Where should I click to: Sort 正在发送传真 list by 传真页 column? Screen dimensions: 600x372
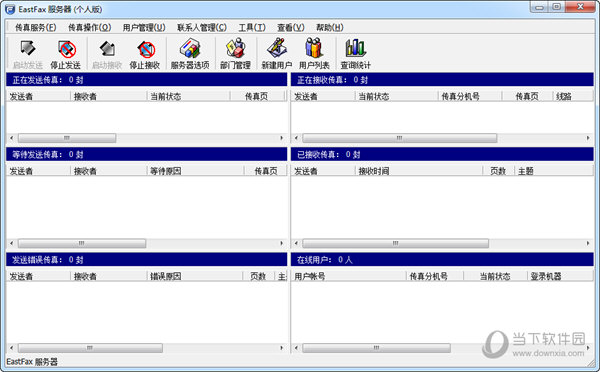pos(257,96)
